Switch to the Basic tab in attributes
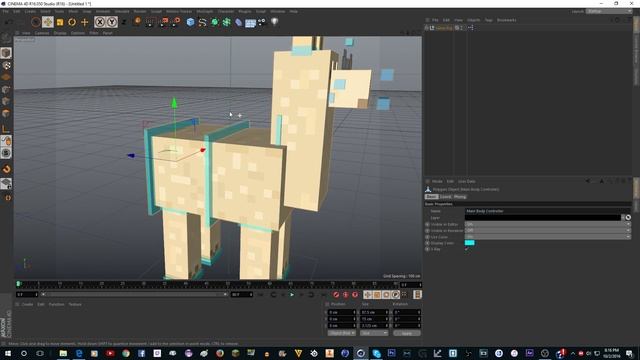The image size is (640, 360). click(x=431, y=197)
